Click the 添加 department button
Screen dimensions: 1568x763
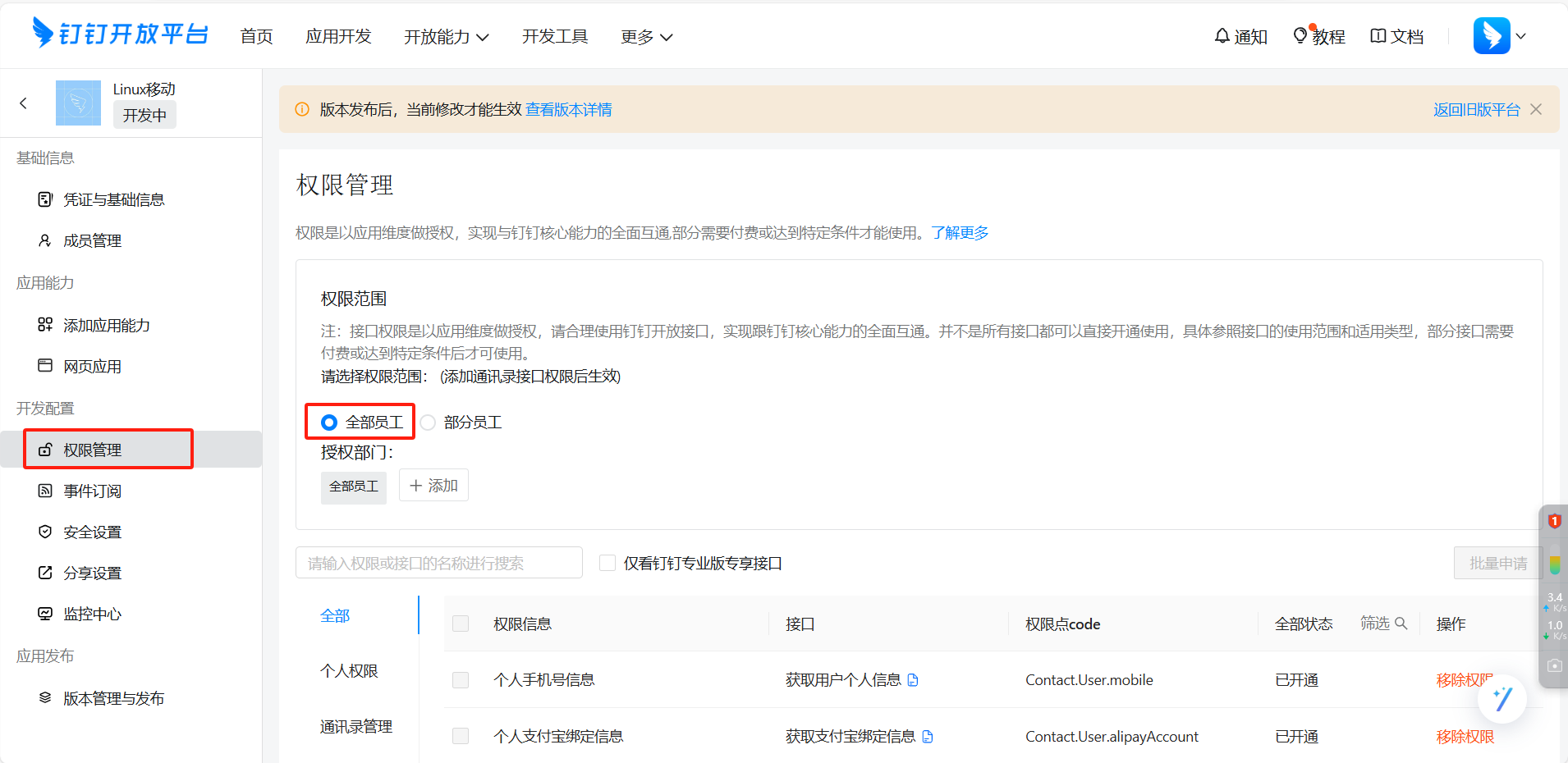433,485
